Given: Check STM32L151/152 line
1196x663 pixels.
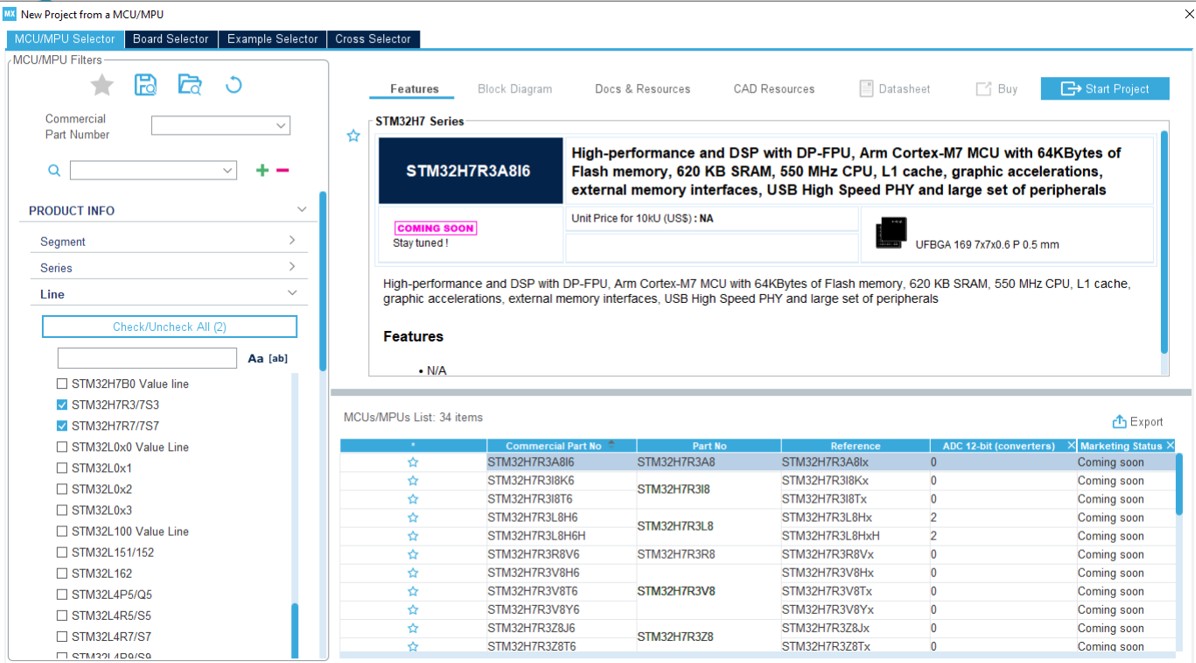Looking at the screenshot, I should 62,552.
